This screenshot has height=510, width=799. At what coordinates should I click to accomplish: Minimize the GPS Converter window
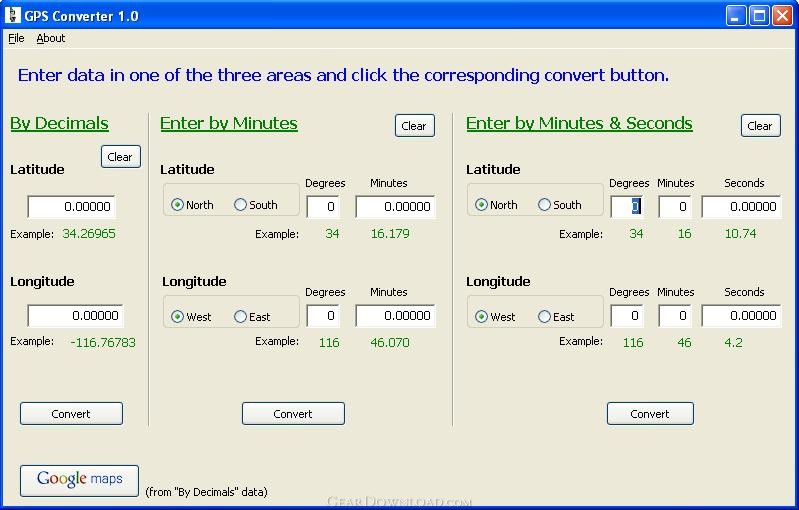(735, 16)
